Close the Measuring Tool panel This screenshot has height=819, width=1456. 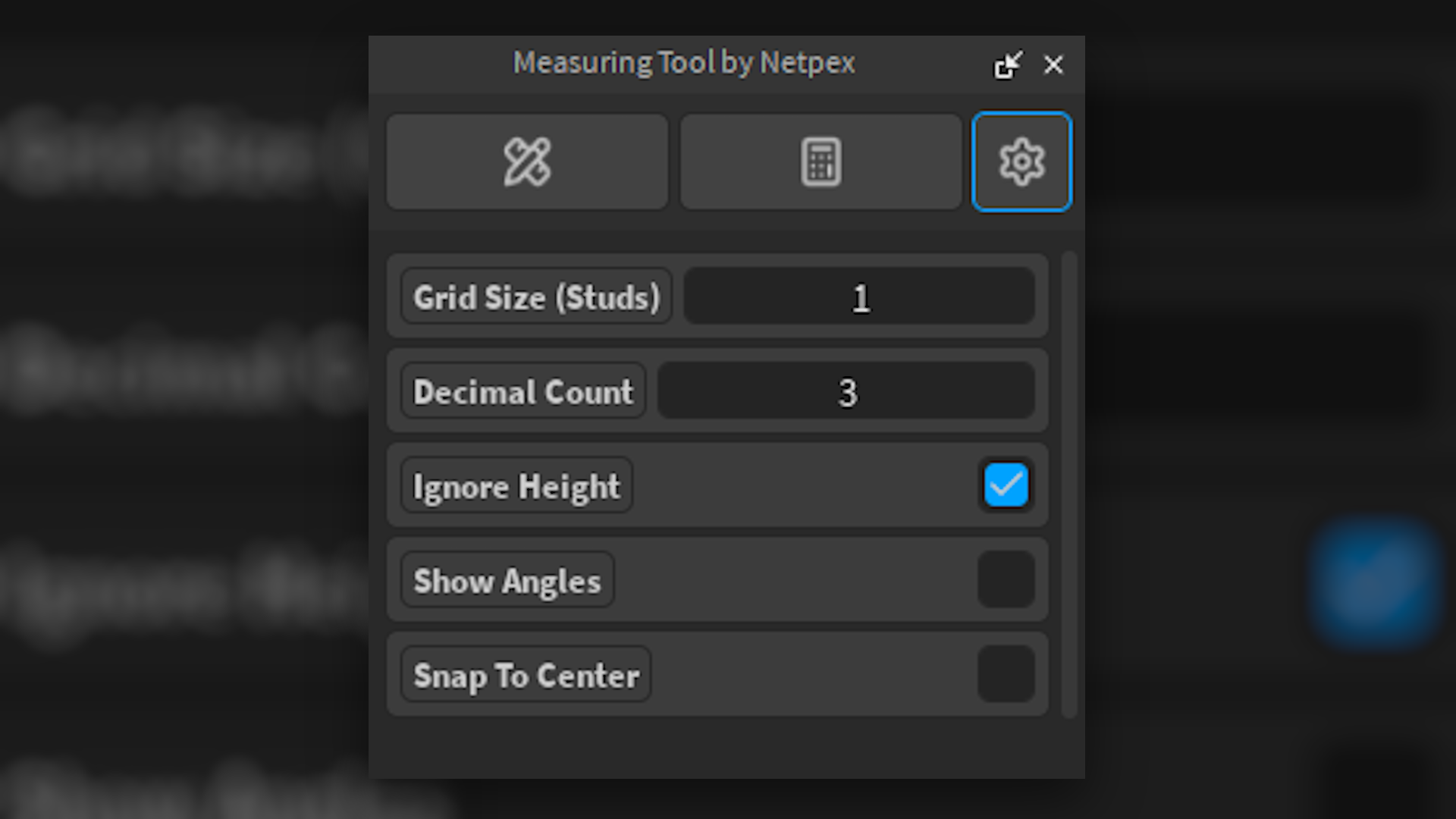pos(1053,65)
